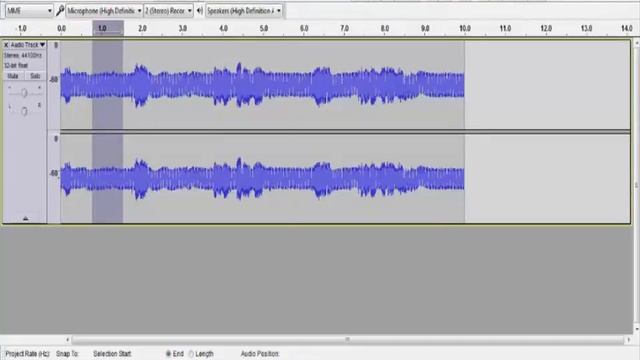Click the microphone icon in device toolbar
The image size is (640, 360).
(60, 11)
